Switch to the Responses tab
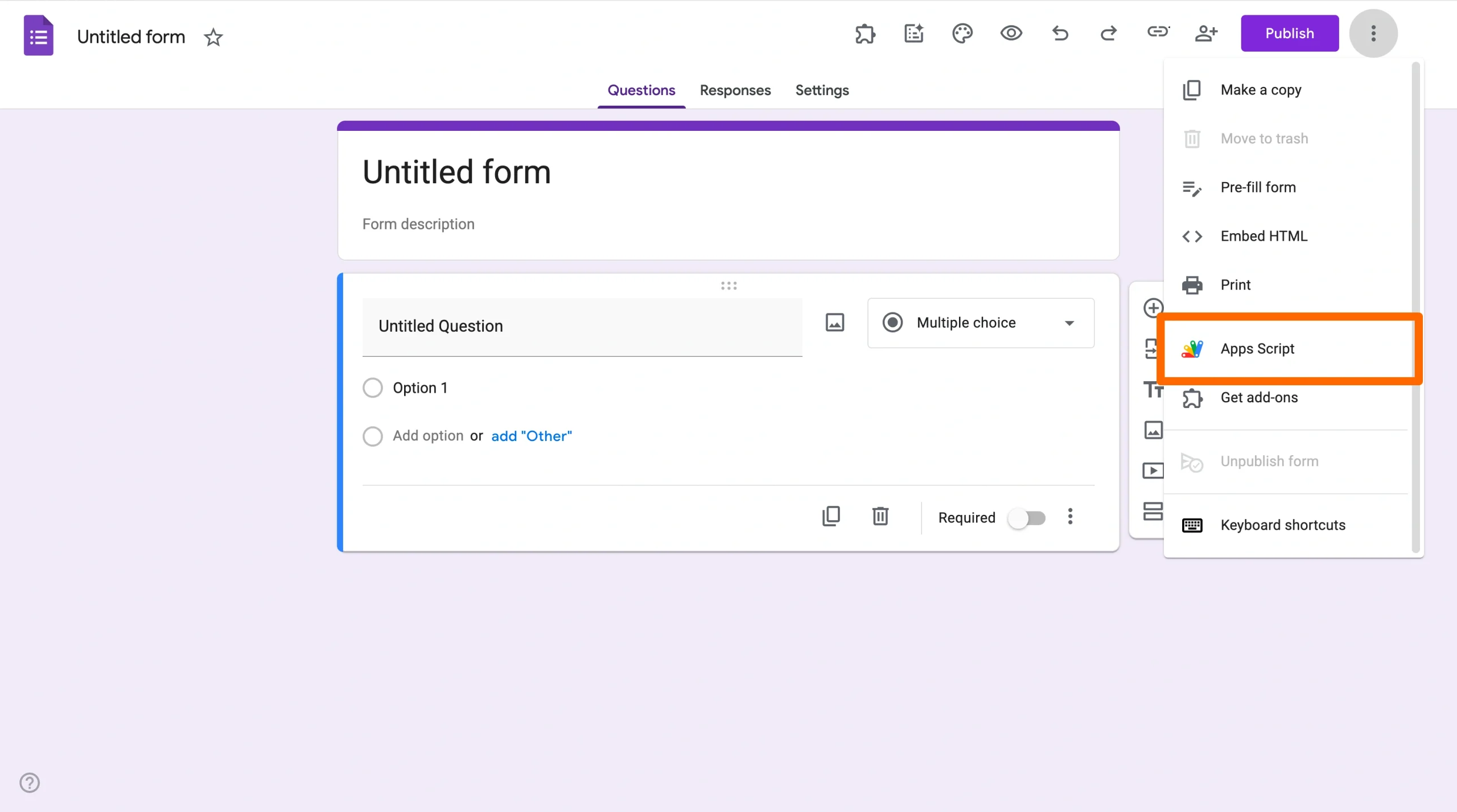Image resolution: width=1457 pixels, height=812 pixels. 735,90
